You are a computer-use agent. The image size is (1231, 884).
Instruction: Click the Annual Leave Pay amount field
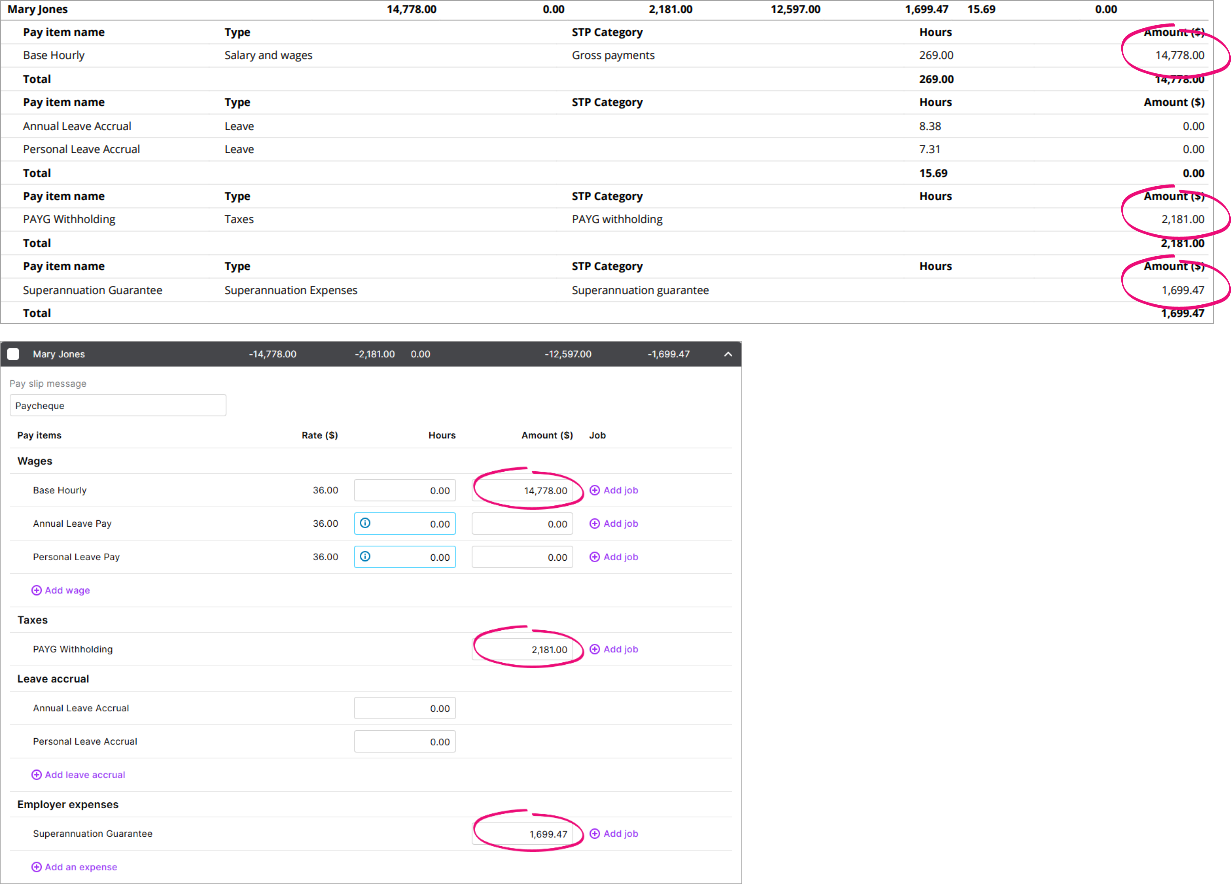tap(523, 524)
